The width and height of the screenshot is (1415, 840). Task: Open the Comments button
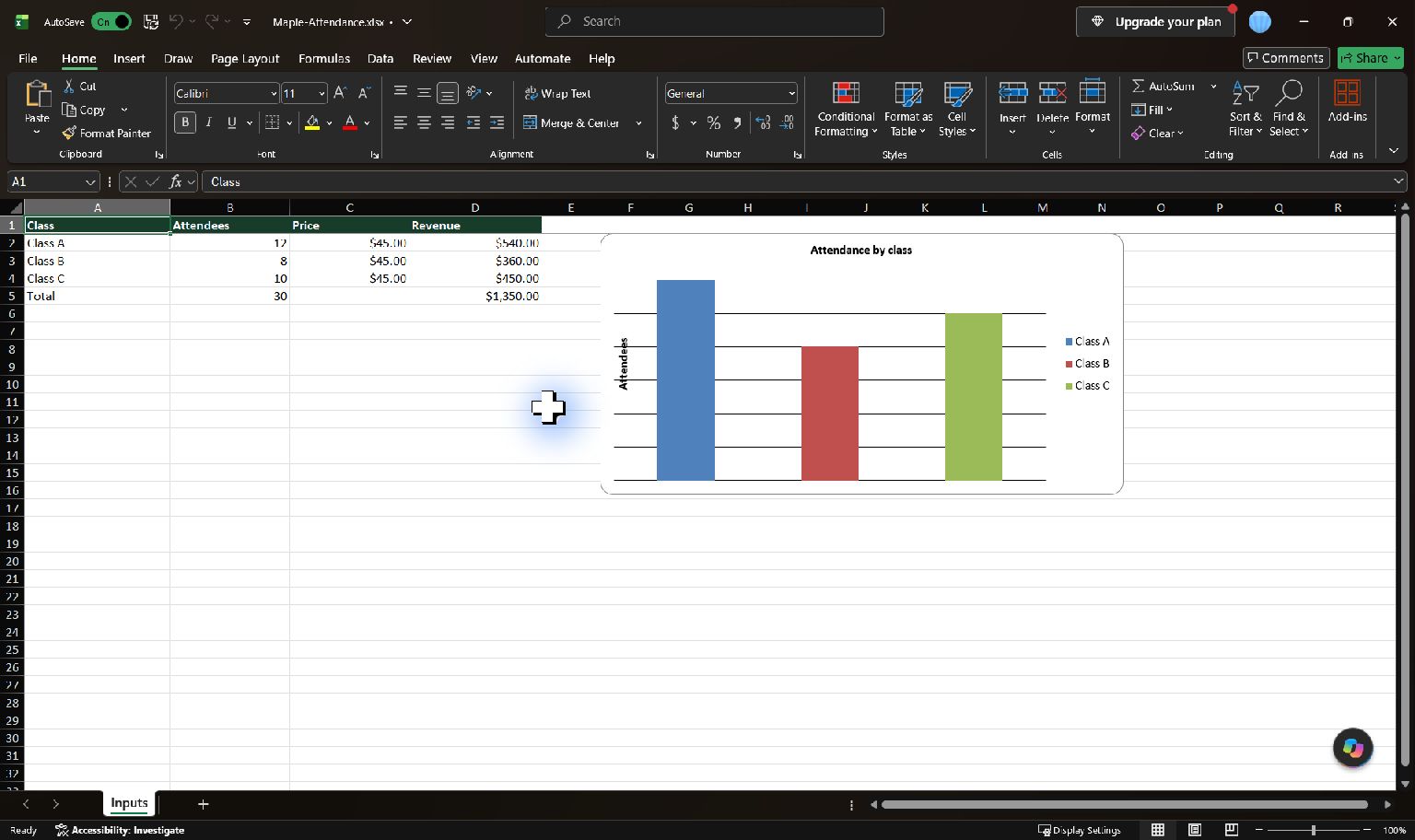(1286, 58)
